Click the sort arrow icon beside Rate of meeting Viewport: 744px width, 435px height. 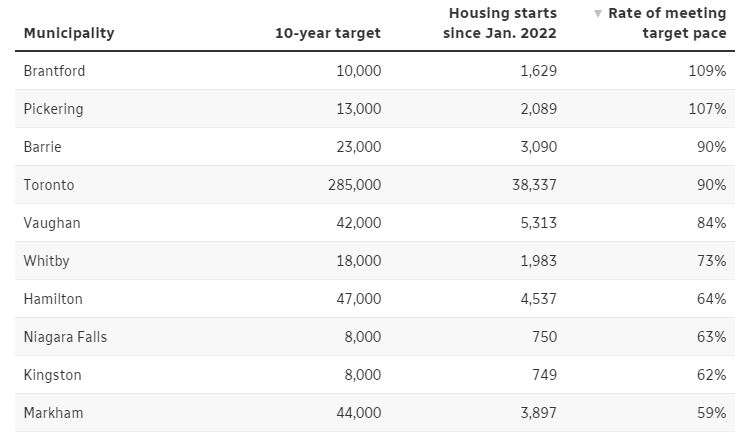tap(598, 14)
